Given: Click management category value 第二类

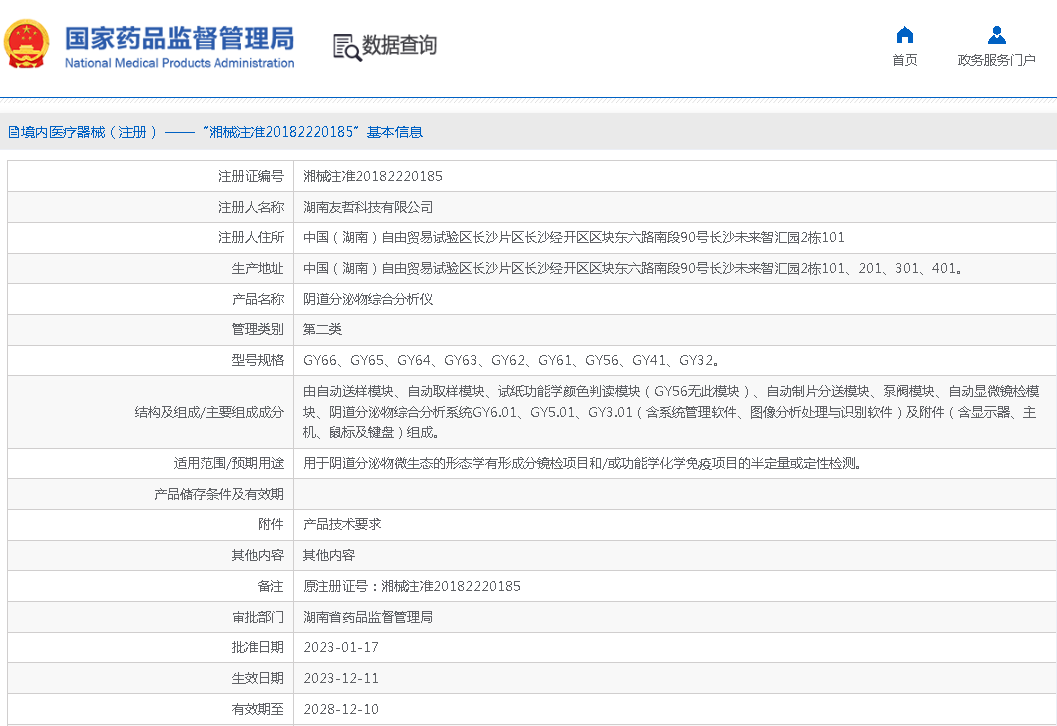Looking at the screenshot, I should coord(322,330).
